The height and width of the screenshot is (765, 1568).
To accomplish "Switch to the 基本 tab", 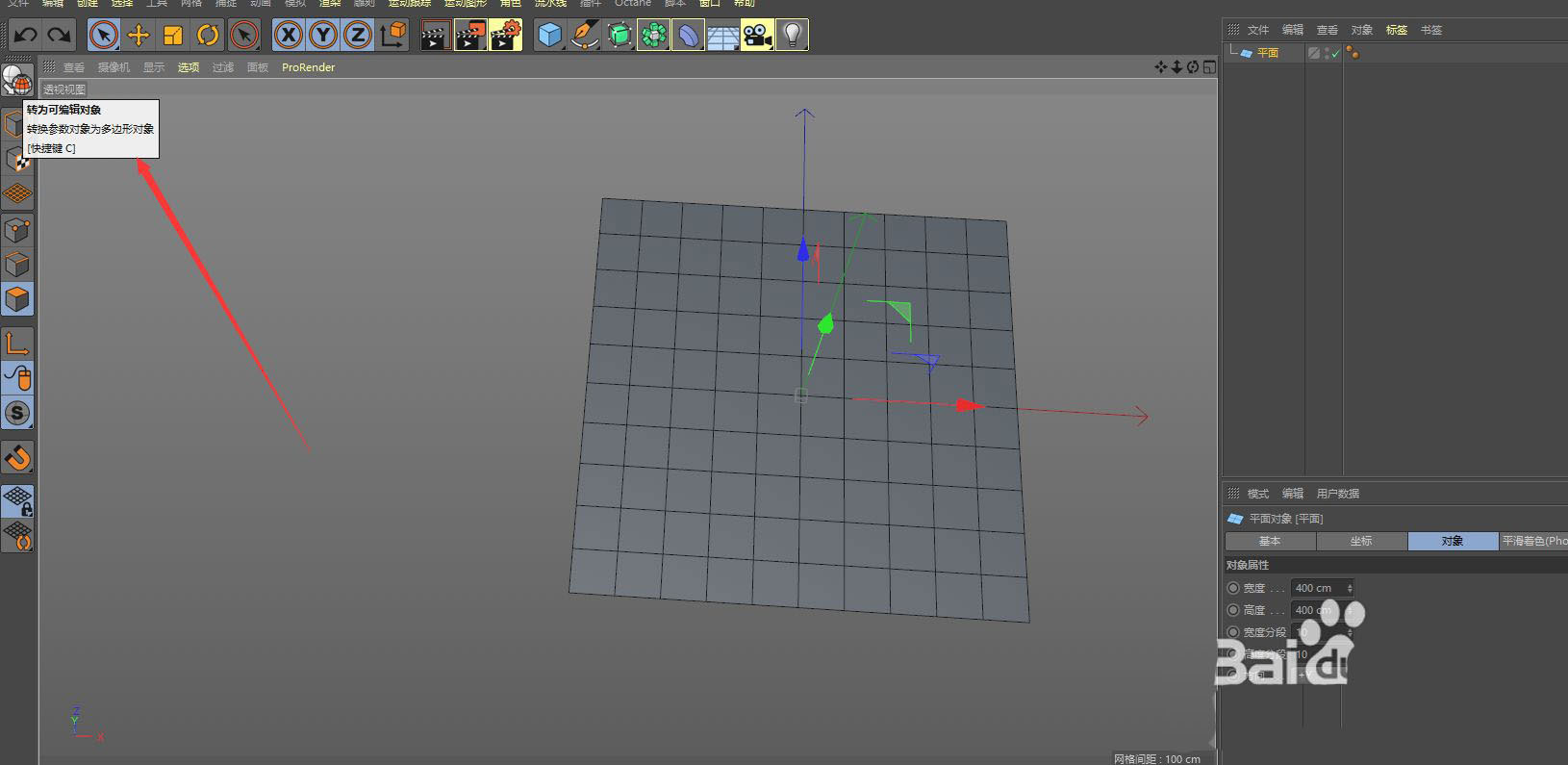I will click(1270, 541).
